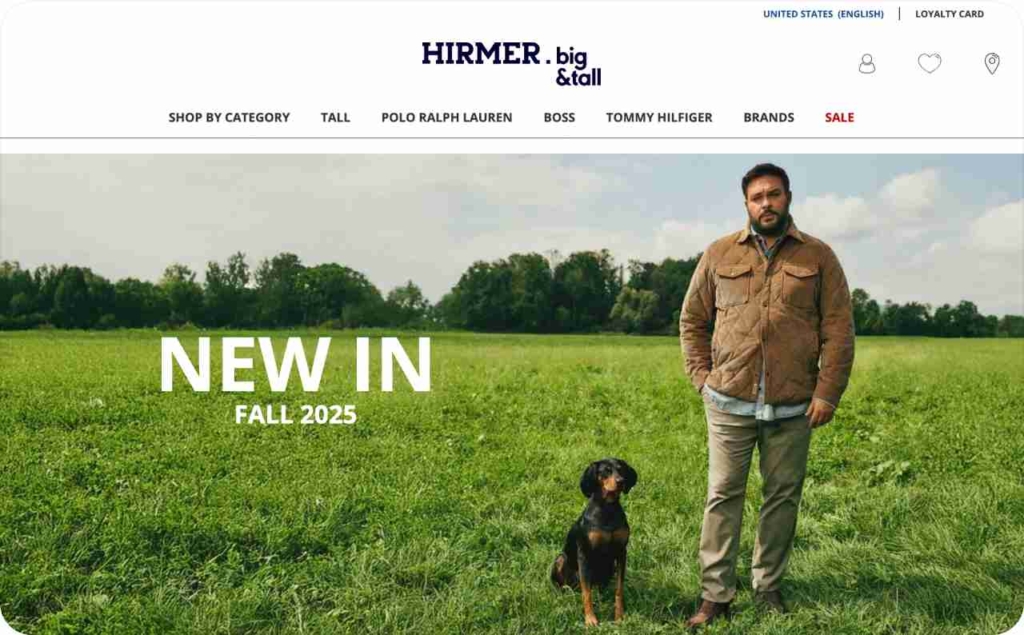This screenshot has width=1024, height=635.
Task: Change country via United States (English)
Action: pyautogui.click(x=823, y=14)
